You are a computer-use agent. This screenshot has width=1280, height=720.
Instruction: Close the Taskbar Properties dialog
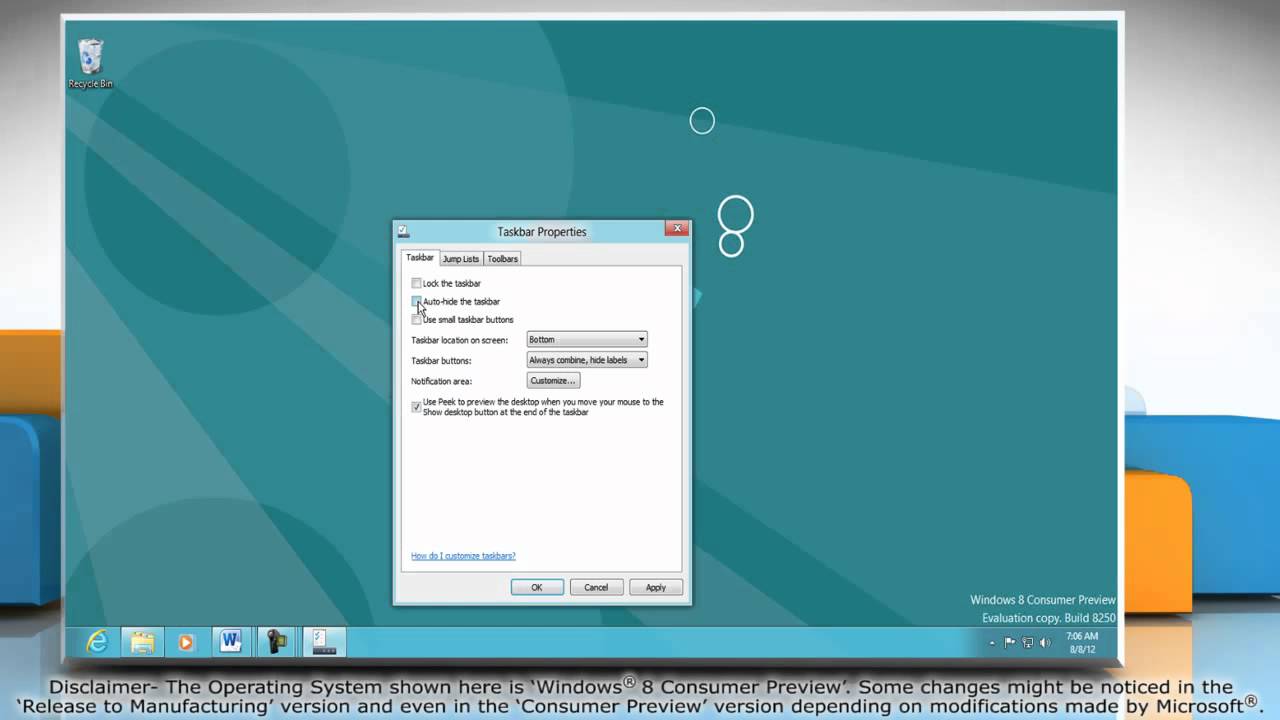677,229
